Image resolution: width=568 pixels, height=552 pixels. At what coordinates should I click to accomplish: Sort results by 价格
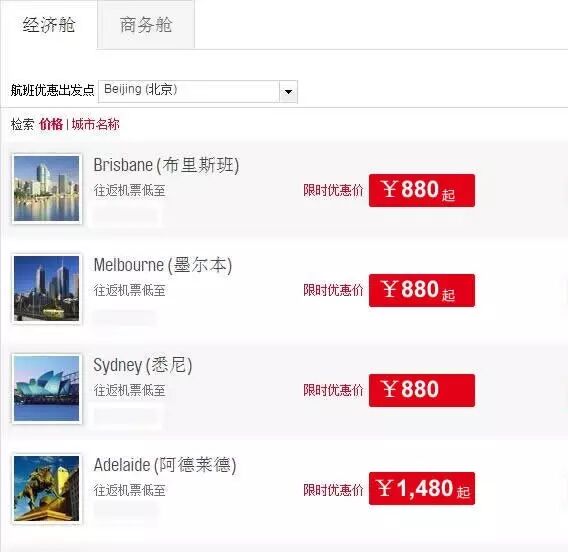point(51,124)
